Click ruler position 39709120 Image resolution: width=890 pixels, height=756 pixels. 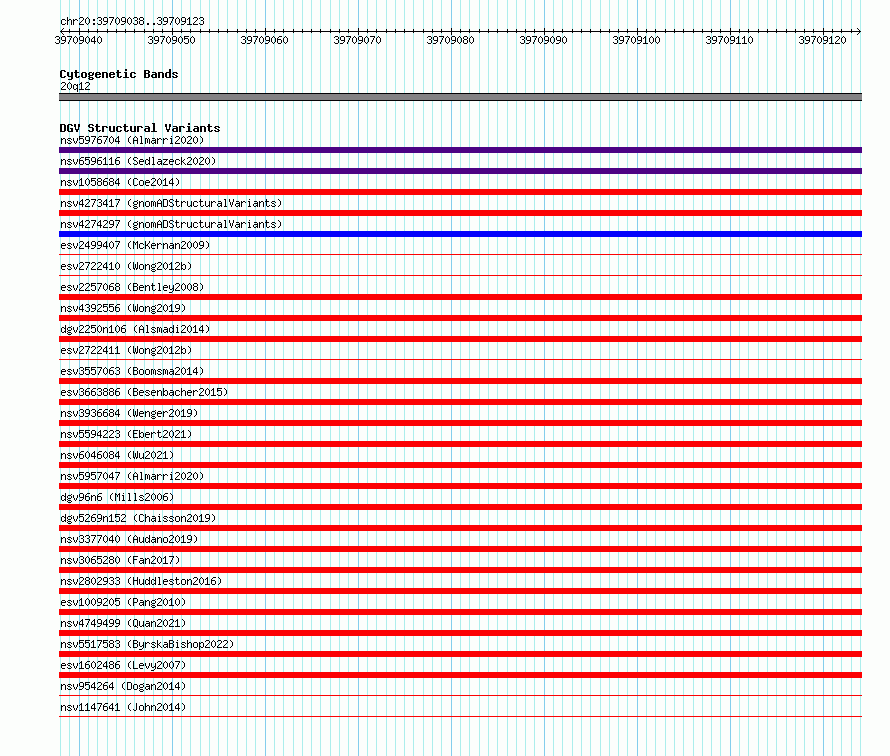click(x=822, y=40)
